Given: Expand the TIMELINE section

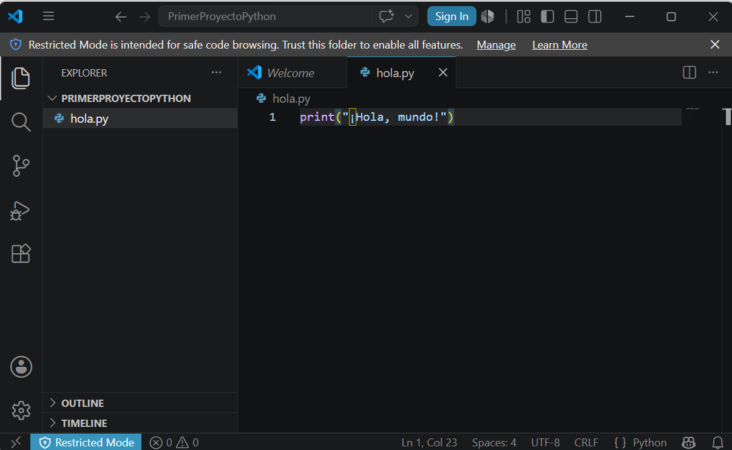Looking at the screenshot, I should point(140,423).
